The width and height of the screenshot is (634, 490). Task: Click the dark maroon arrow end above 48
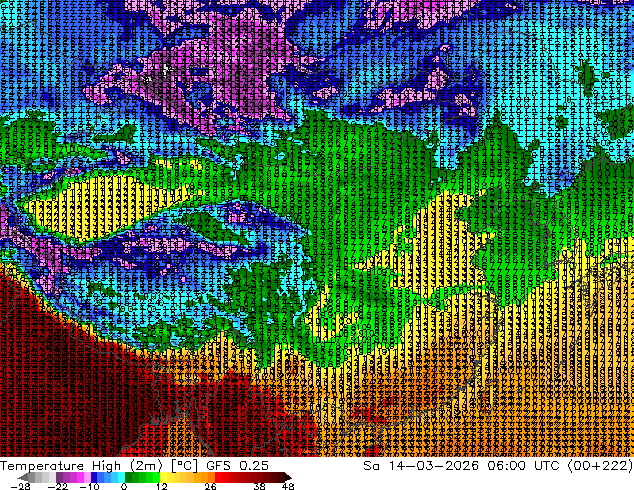pos(287,477)
